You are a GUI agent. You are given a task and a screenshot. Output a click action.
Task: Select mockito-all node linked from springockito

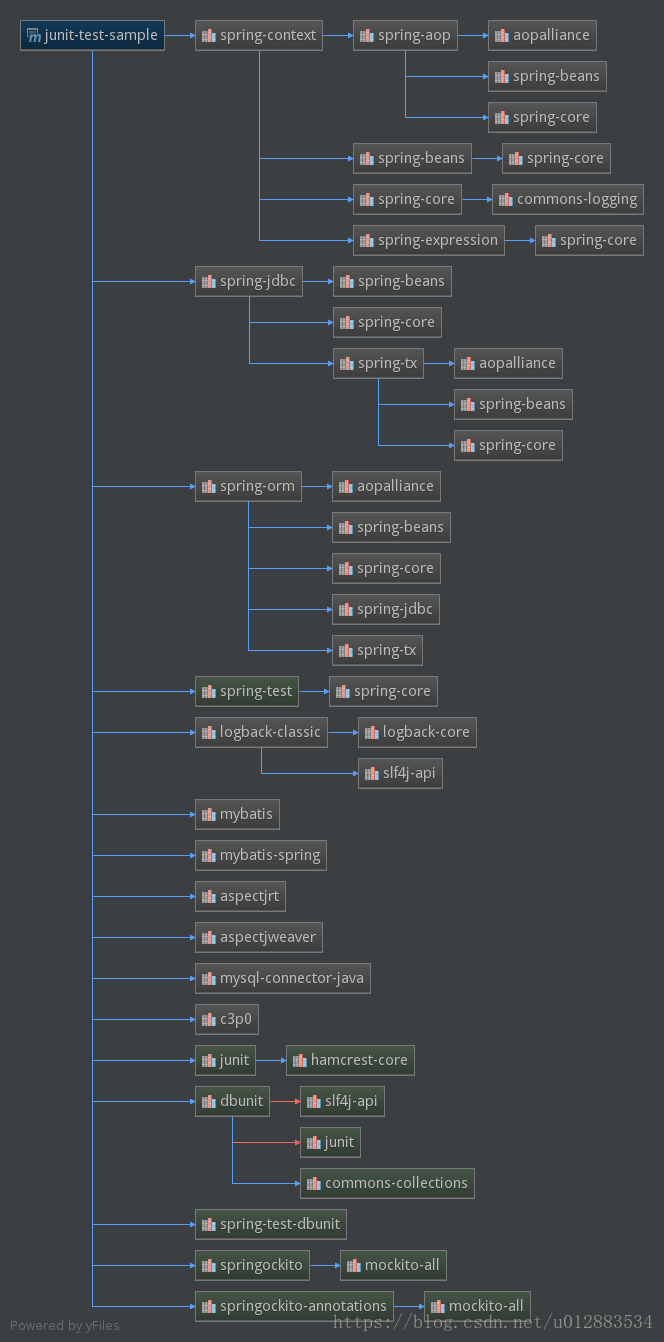click(x=394, y=1265)
